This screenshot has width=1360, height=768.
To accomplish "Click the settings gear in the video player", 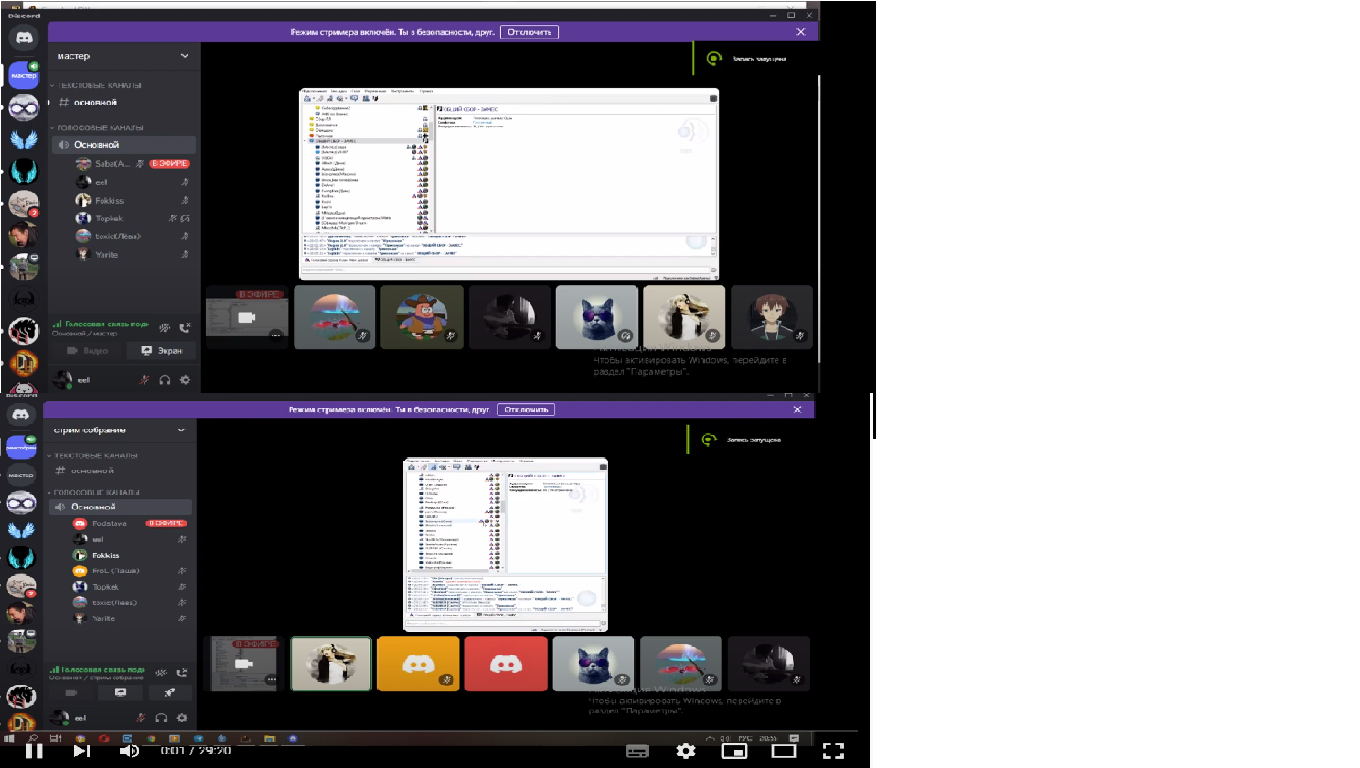I will pyautogui.click(x=685, y=750).
